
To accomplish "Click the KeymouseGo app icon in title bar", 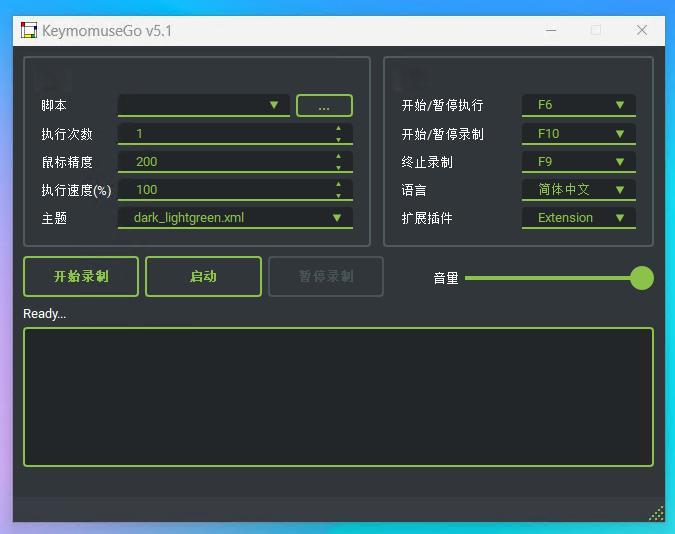I will [x=29, y=30].
